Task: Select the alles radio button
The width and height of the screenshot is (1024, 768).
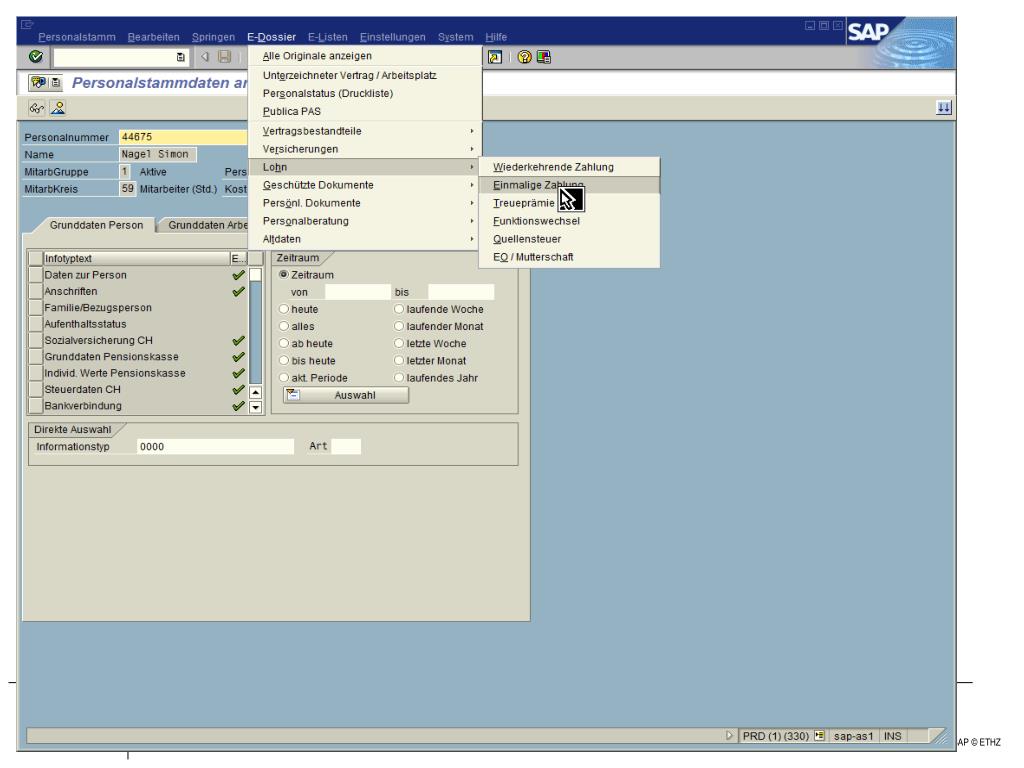Action: 283,326
